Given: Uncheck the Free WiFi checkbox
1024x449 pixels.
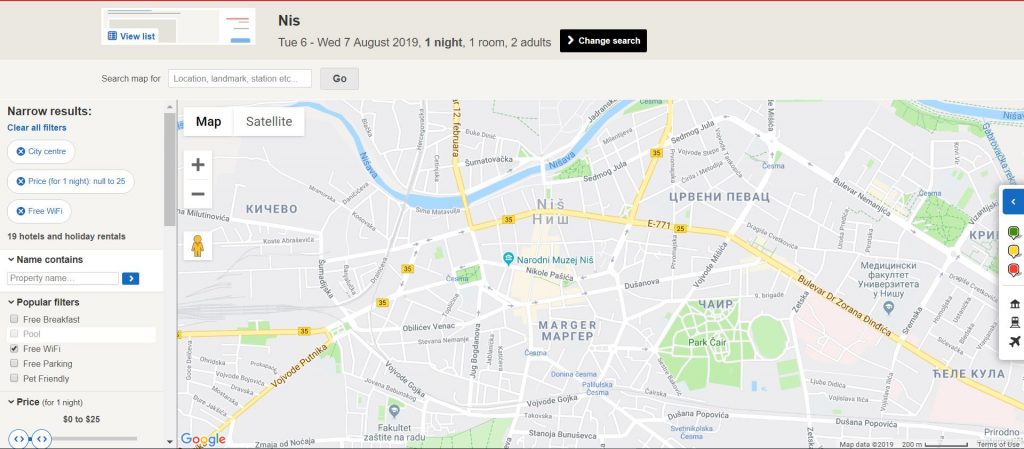Looking at the screenshot, I should pos(14,348).
